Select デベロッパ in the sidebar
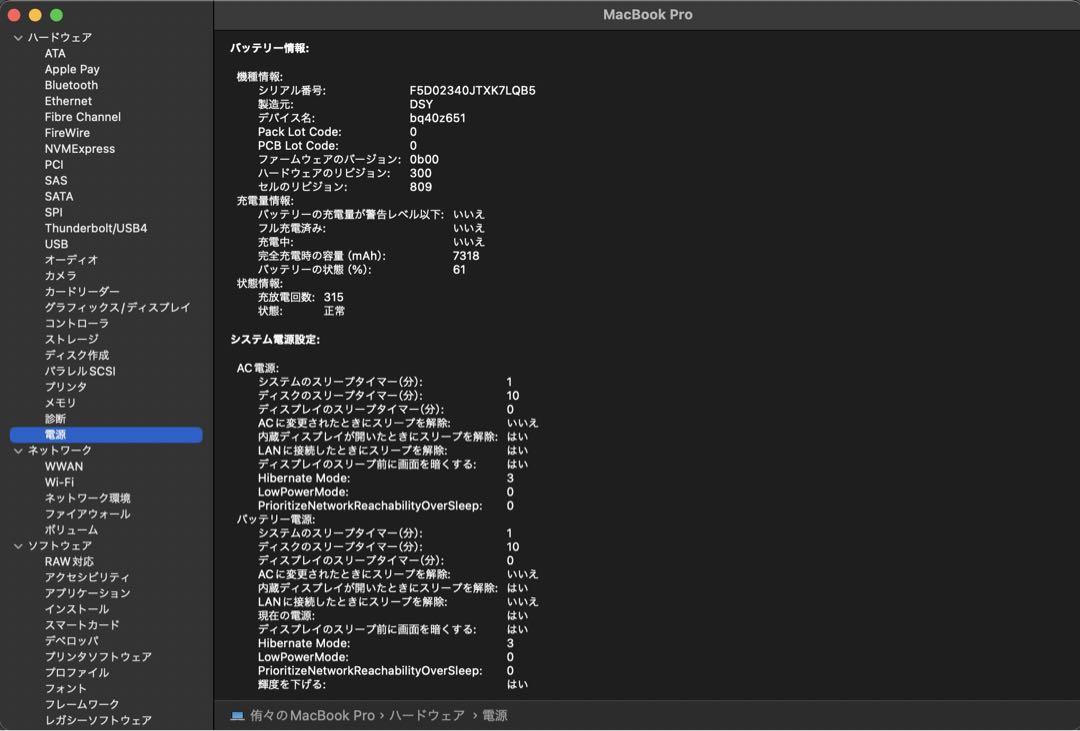1080x731 pixels. [x=72, y=640]
